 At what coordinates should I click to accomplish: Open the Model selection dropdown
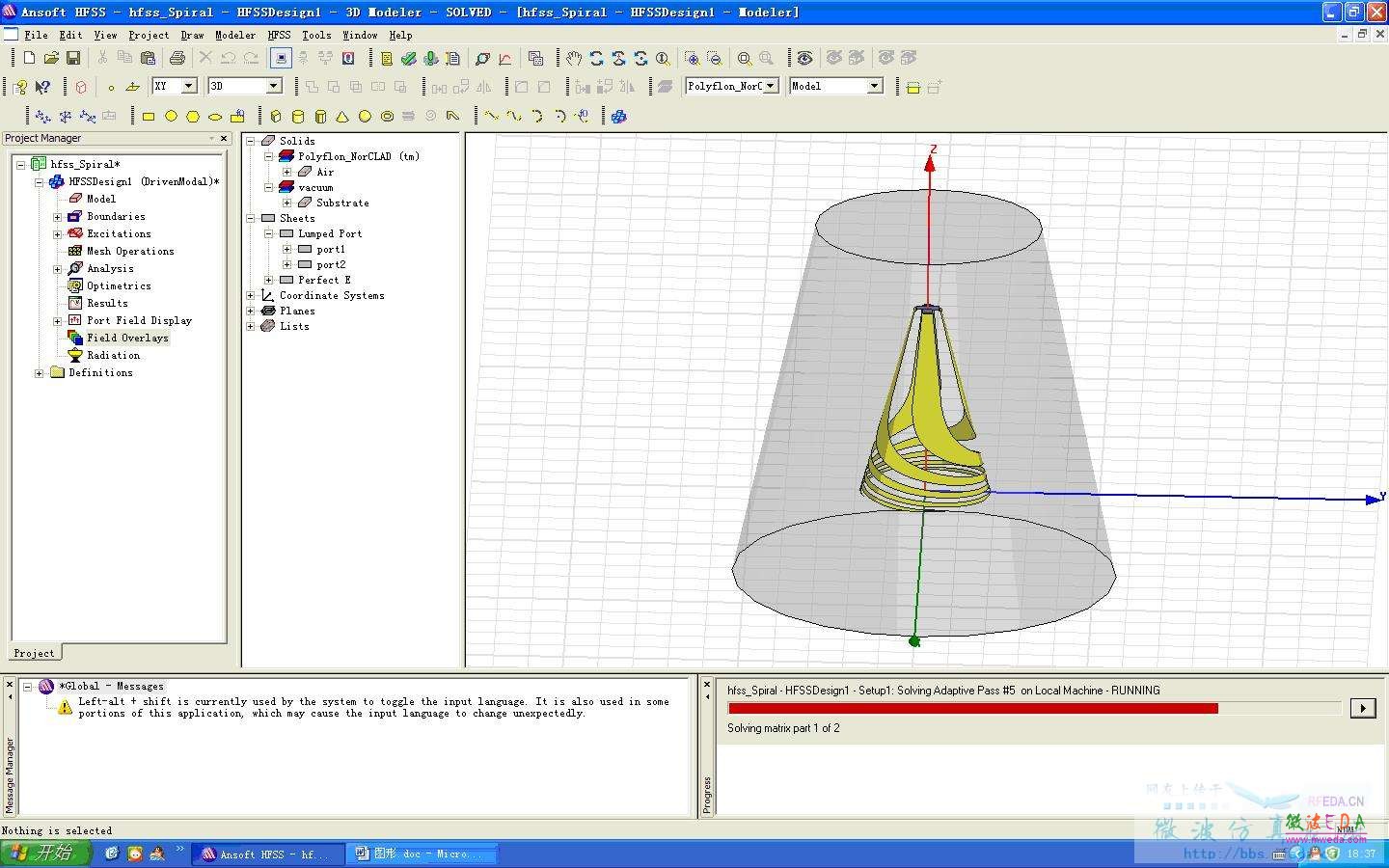[x=875, y=86]
